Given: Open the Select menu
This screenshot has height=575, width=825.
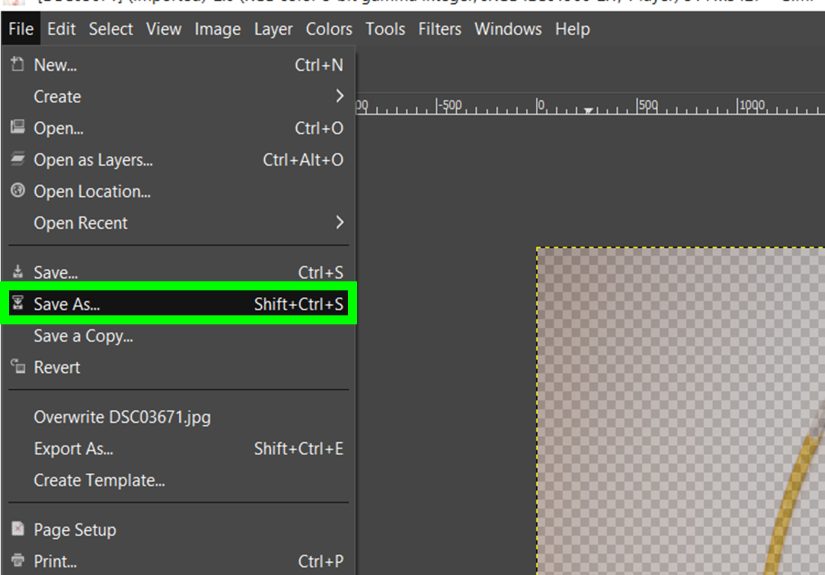Looking at the screenshot, I should (110, 29).
